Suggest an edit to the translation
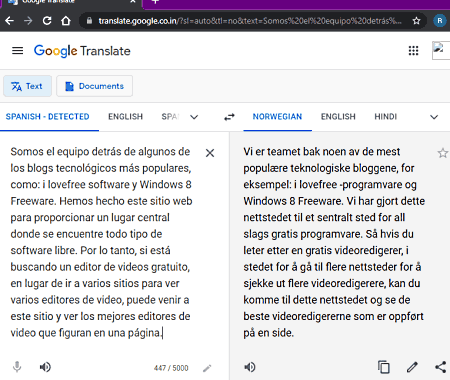This screenshot has width=450, height=380. pyautogui.click(x=412, y=367)
